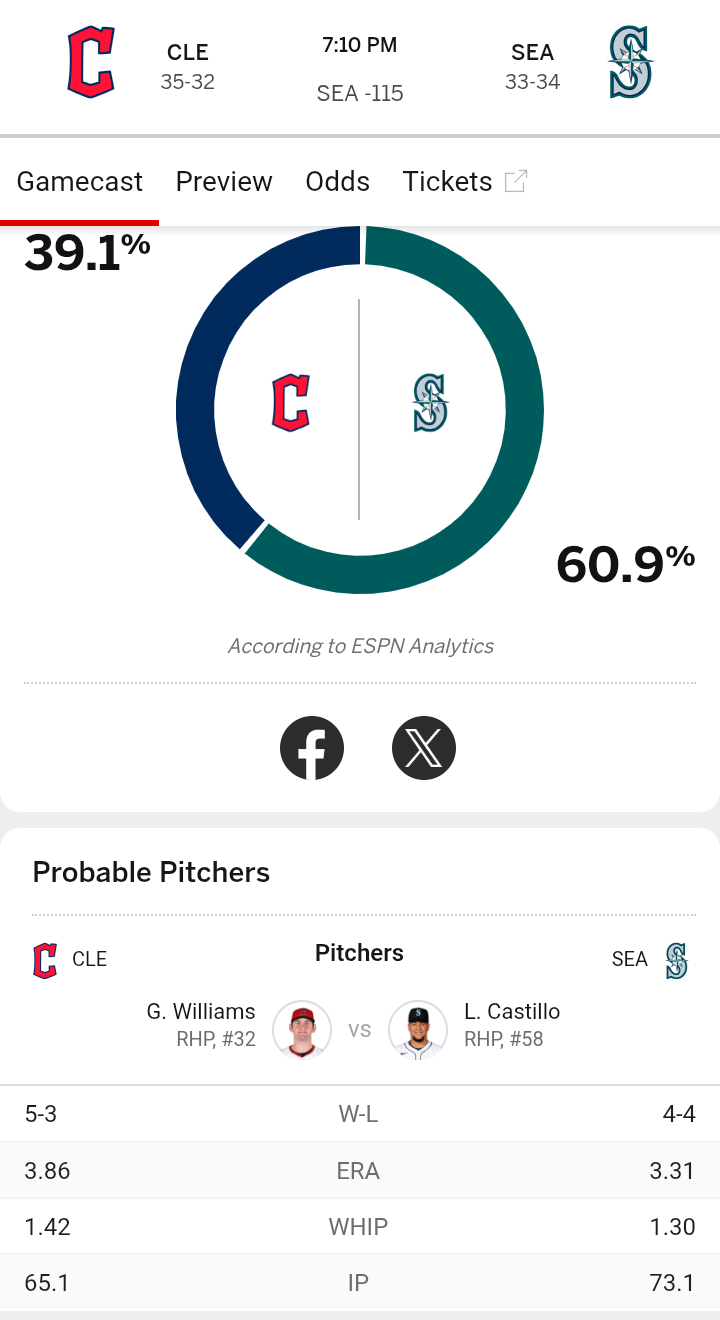Open the Tickets link
Image resolution: width=720 pixels, height=1320 pixels.
click(x=447, y=181)
